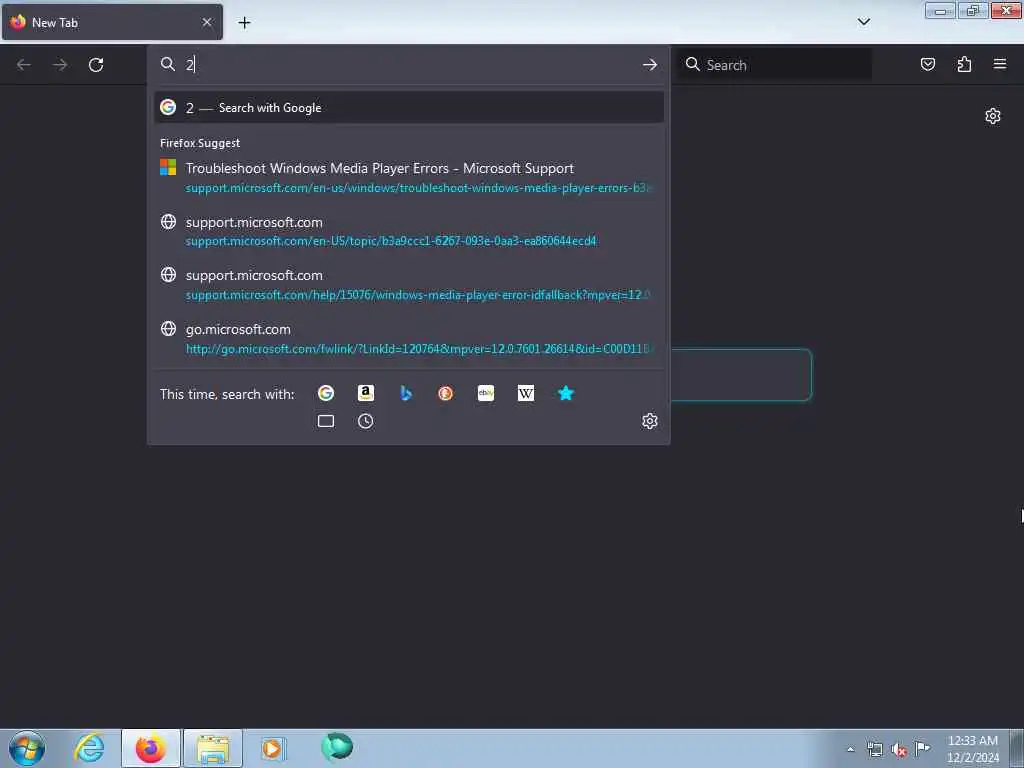Select the New Tab tab
Screen dimensions: 1024x768
coord(112,22)
